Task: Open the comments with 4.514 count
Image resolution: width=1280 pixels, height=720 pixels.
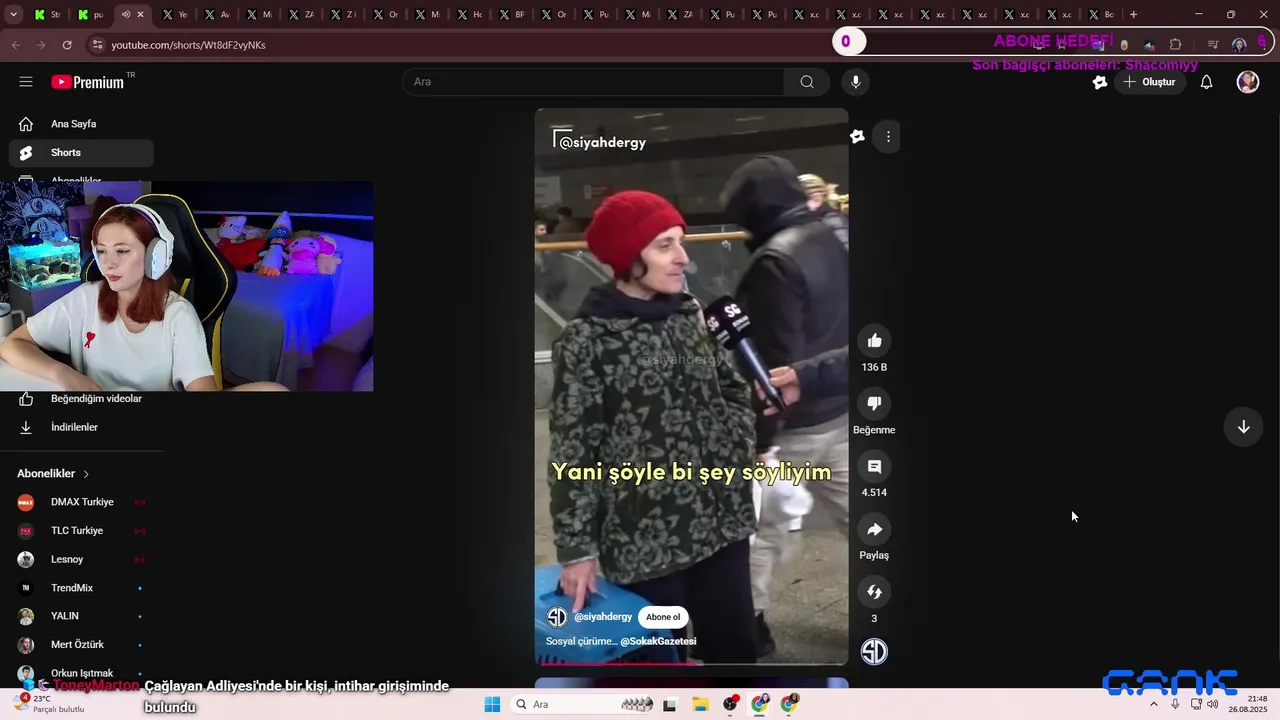Action: (874, 466)
